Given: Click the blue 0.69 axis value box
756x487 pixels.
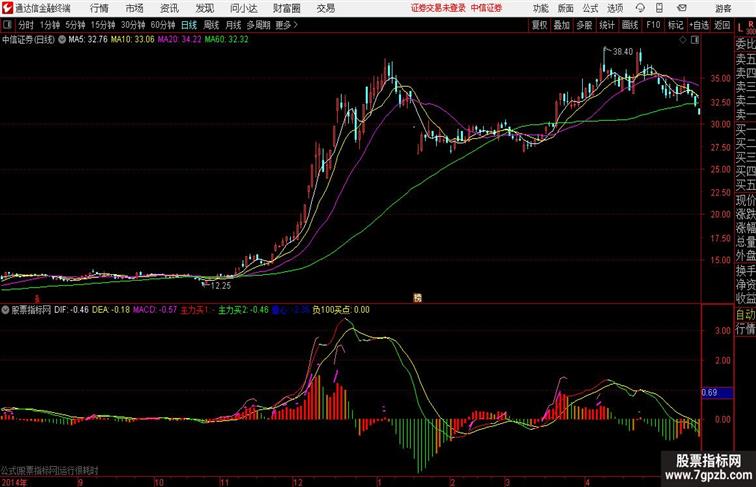Looking at the screenshot, I should tap(717, 392).
